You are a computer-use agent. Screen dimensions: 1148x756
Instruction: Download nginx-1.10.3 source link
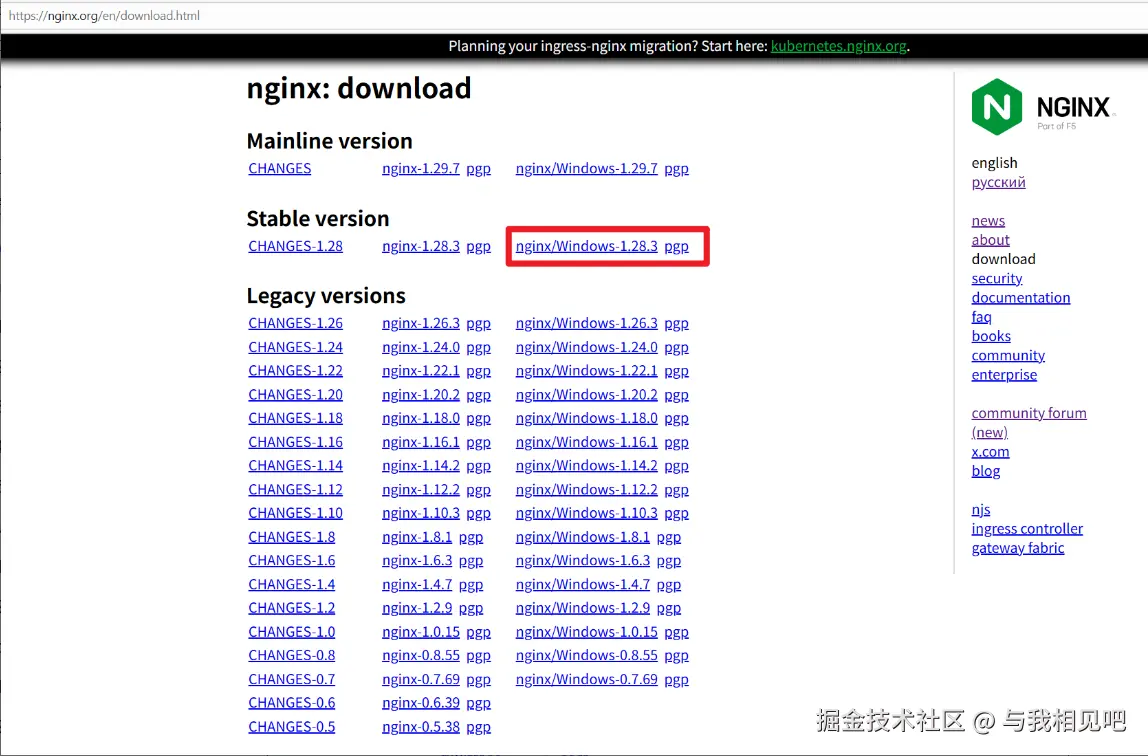(421, 513)
